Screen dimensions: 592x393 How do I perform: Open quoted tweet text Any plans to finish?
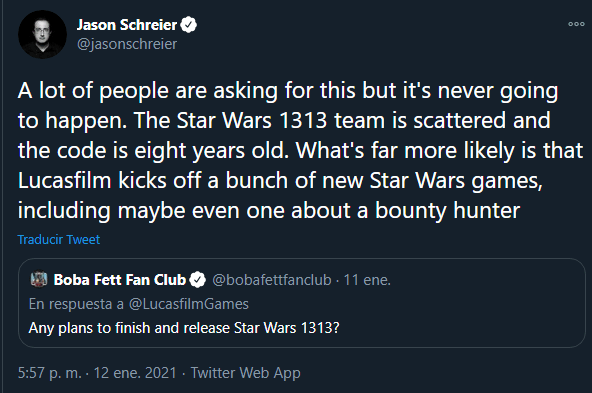tap(184, 328)
